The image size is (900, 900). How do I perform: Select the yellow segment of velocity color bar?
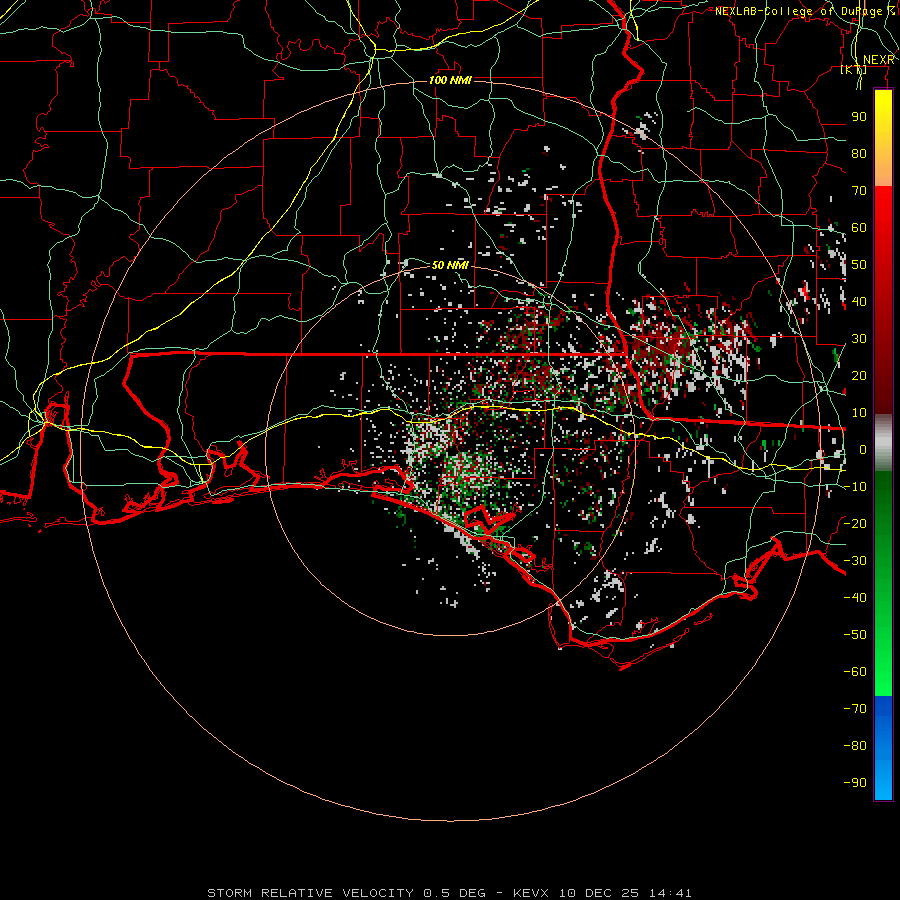click(x=883, y=138)
